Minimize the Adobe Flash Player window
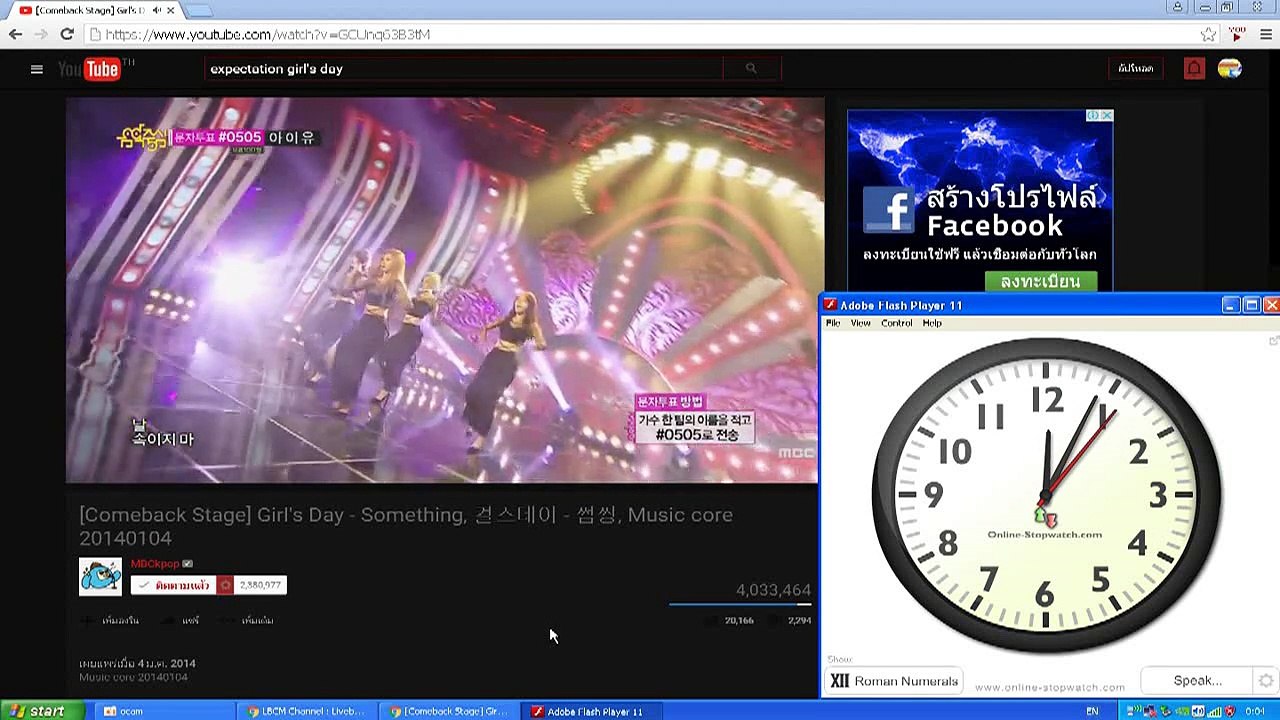Image resolution: width=1280 pixels, height=720 pixels. [x=1231, y=305]
